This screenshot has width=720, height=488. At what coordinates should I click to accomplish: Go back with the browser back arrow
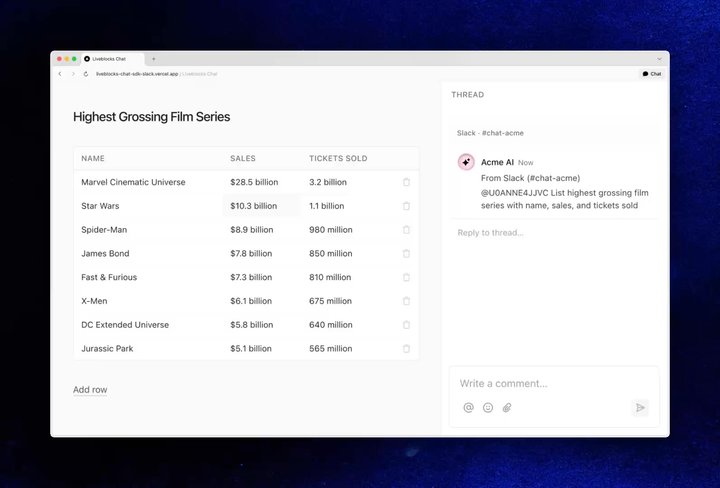(60, 74)
